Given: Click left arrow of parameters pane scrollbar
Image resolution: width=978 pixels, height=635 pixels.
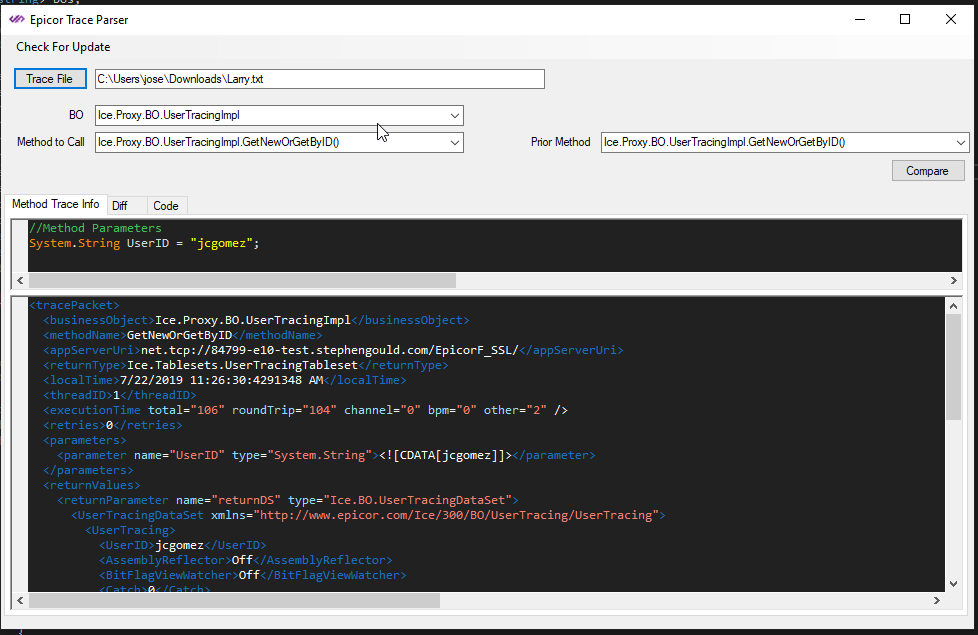Looking at the screenshot, I should click(x=20, y=281).
